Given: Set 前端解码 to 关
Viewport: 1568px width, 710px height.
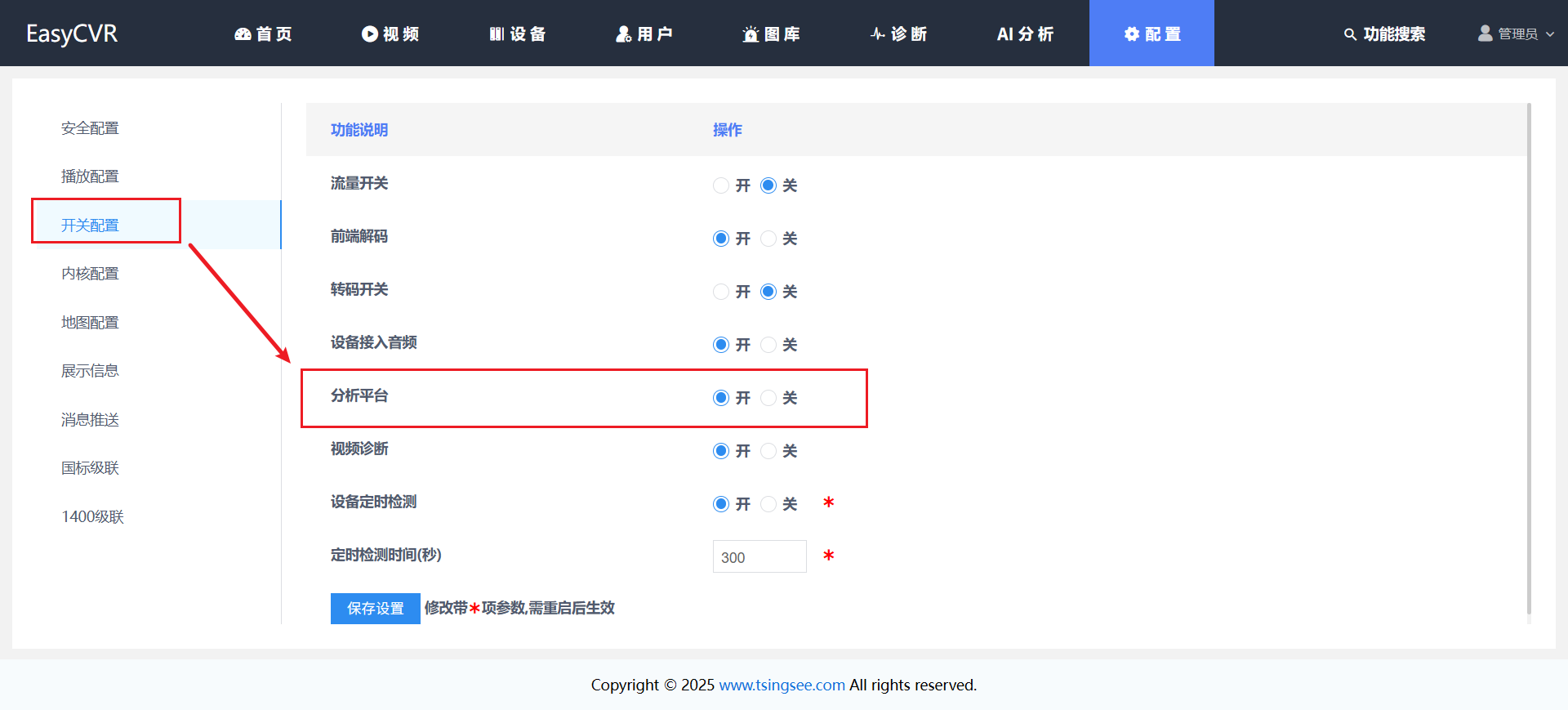Looking at the screenshot, I should pyautogui.click(x=768, y=239).
